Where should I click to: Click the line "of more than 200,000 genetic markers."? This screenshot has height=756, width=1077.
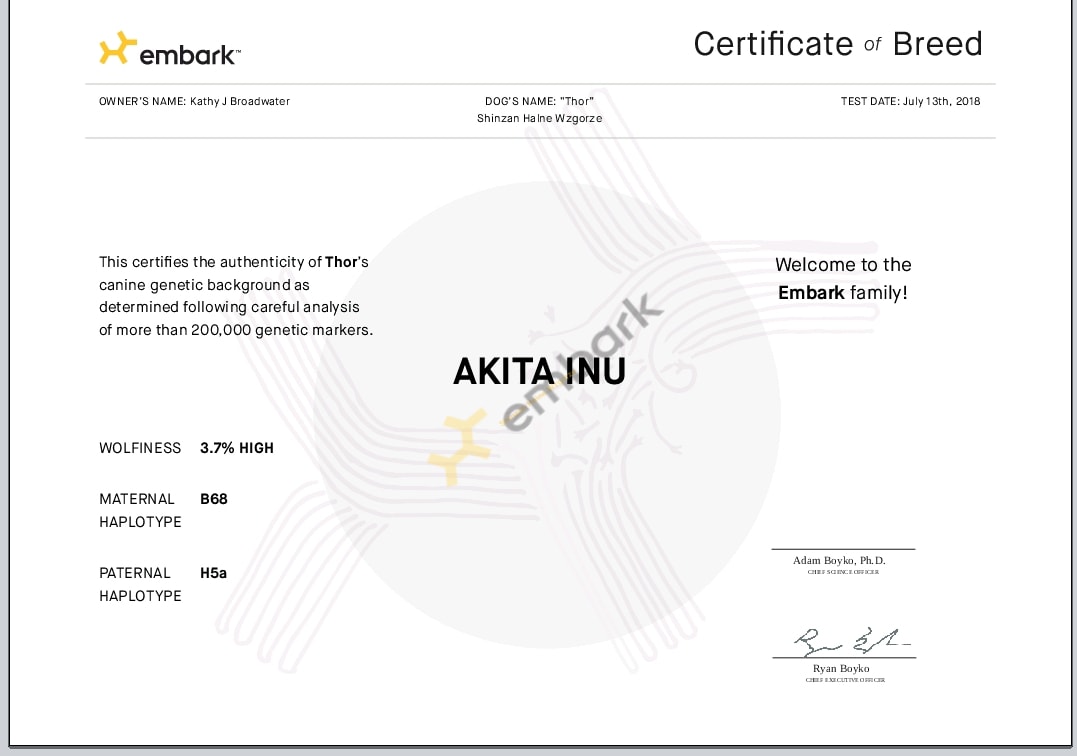(236, 330)
